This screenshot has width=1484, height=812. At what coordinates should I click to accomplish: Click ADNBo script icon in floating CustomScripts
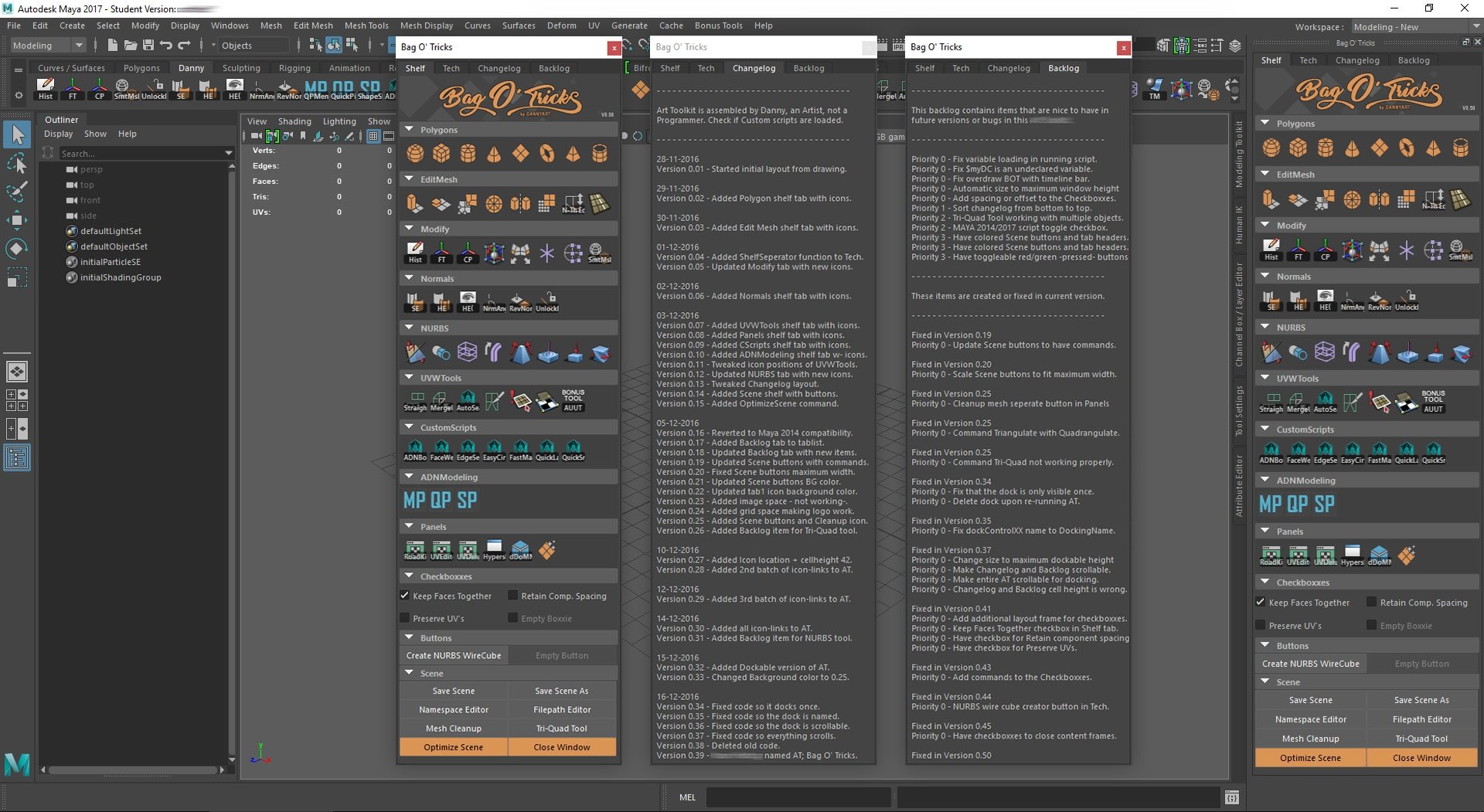coord(415,451)
